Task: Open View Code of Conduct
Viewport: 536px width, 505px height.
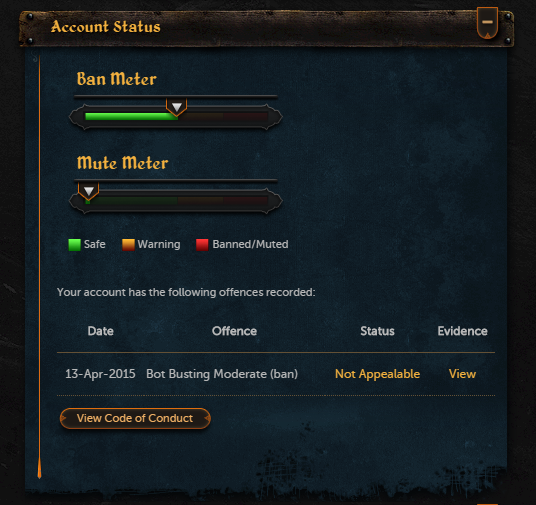Action: (x=135, y=418)
